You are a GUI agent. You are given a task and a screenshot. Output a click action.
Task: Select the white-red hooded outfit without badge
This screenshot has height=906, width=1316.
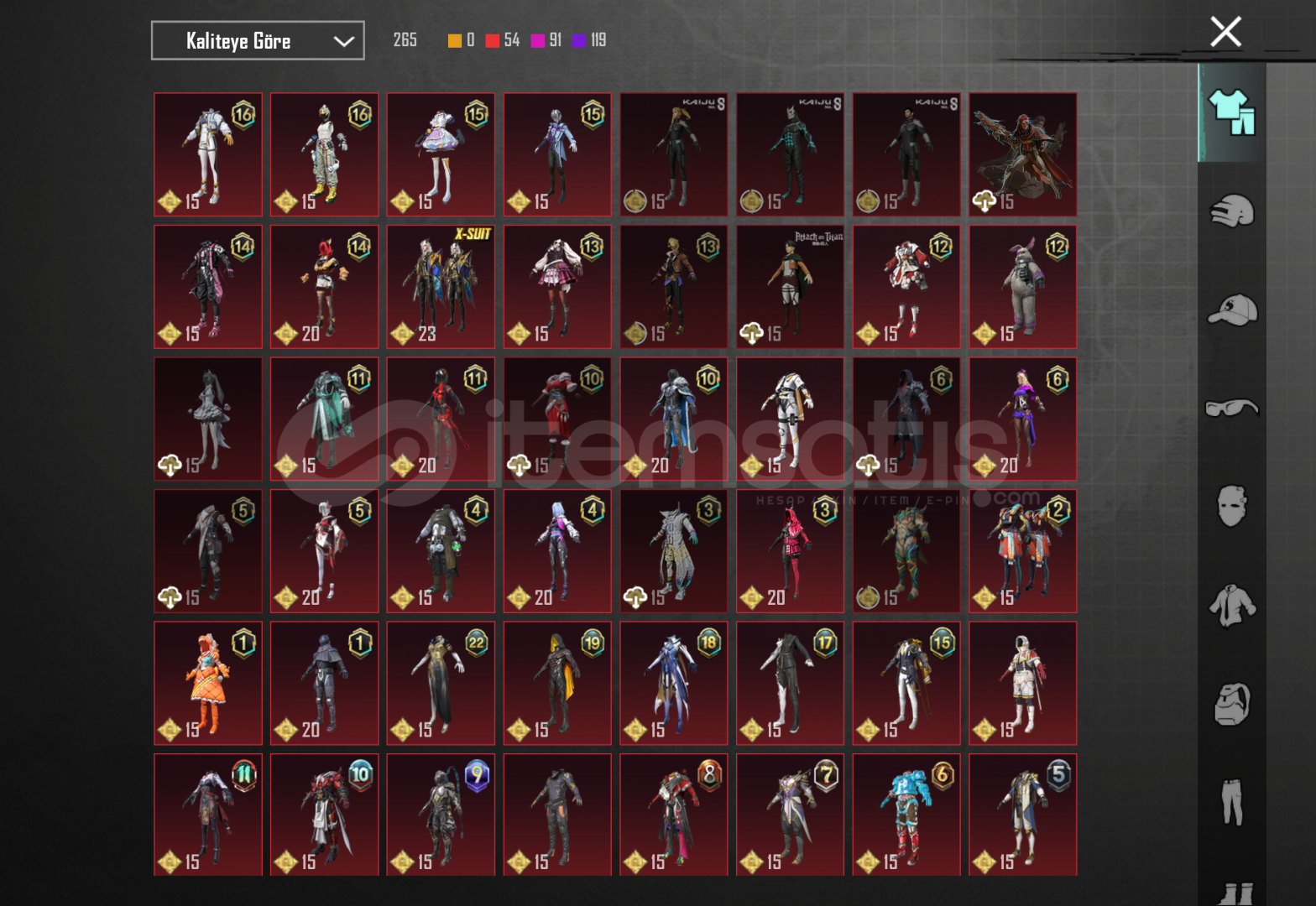click(x=1023, y=684)
